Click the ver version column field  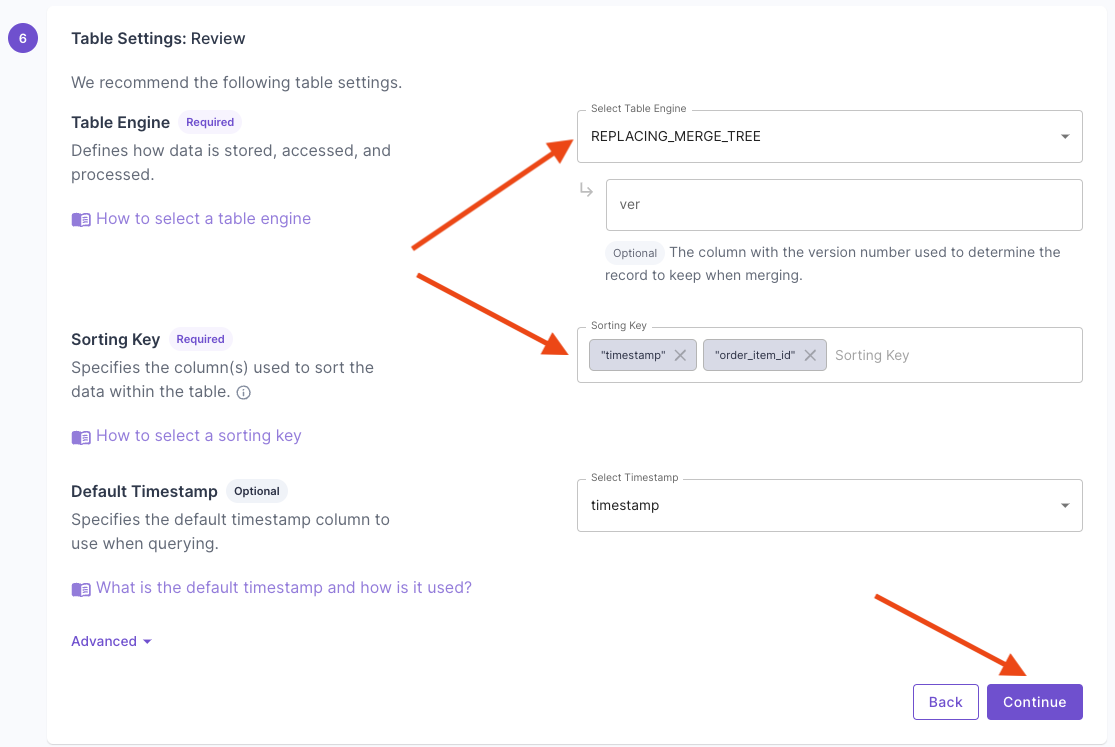pos(843,205)
